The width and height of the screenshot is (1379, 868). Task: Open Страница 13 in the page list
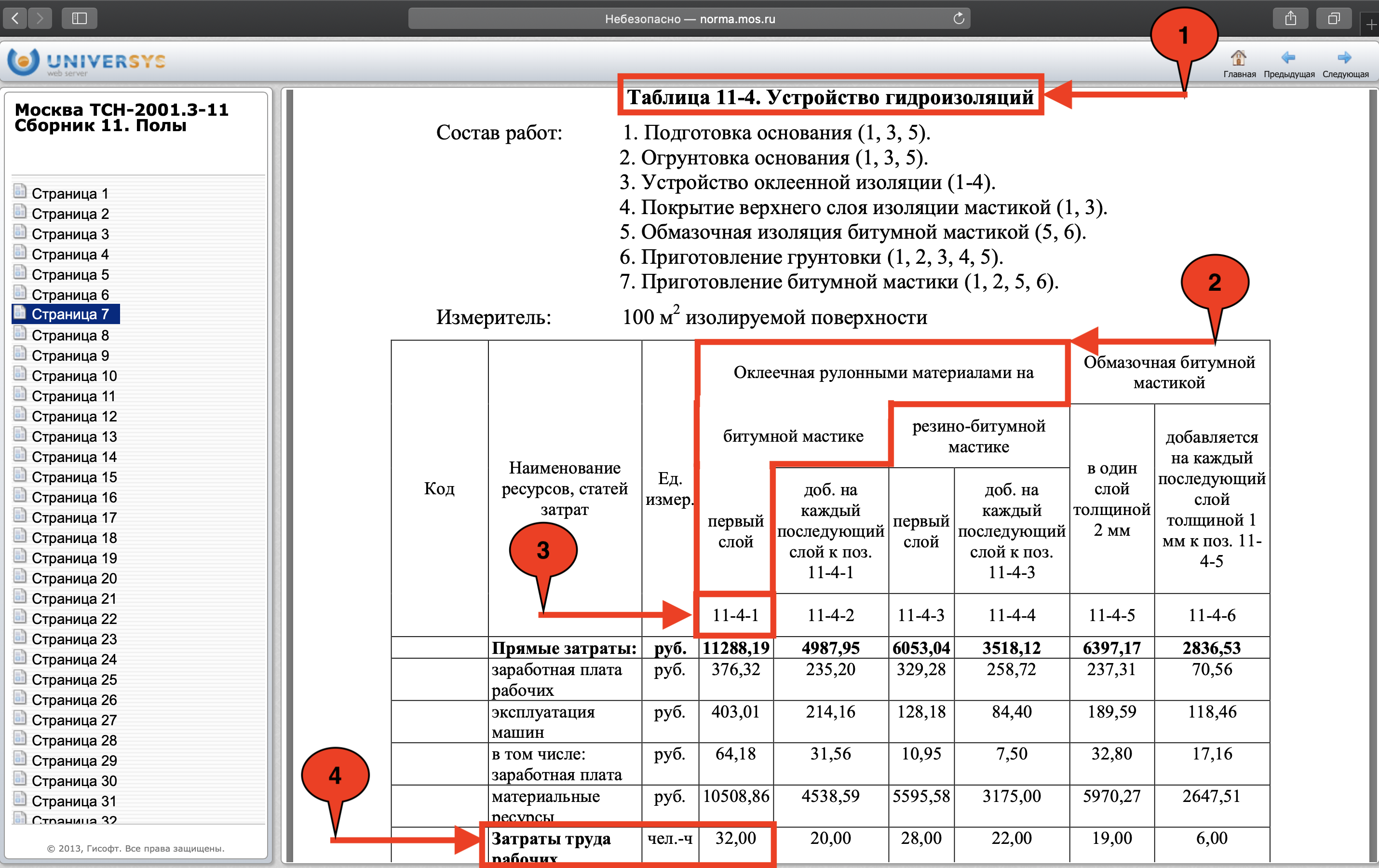[x=74, y=436]
